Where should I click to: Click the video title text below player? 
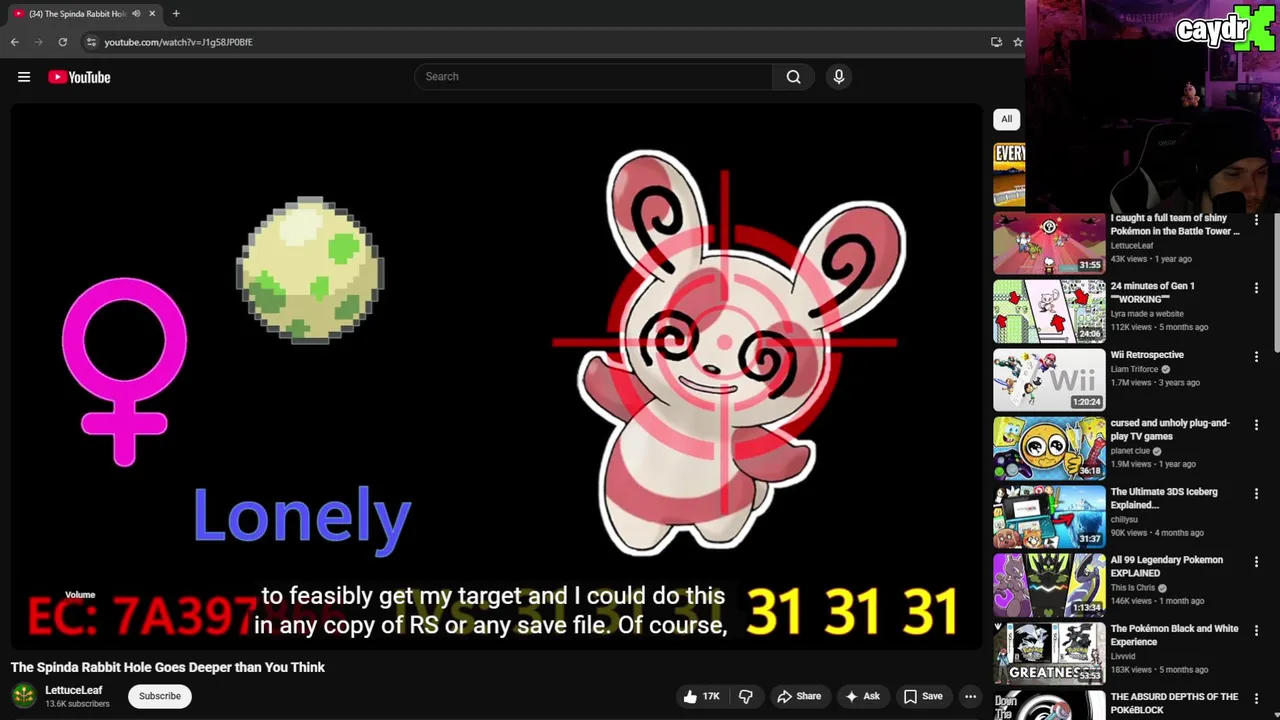pos(168,667)
